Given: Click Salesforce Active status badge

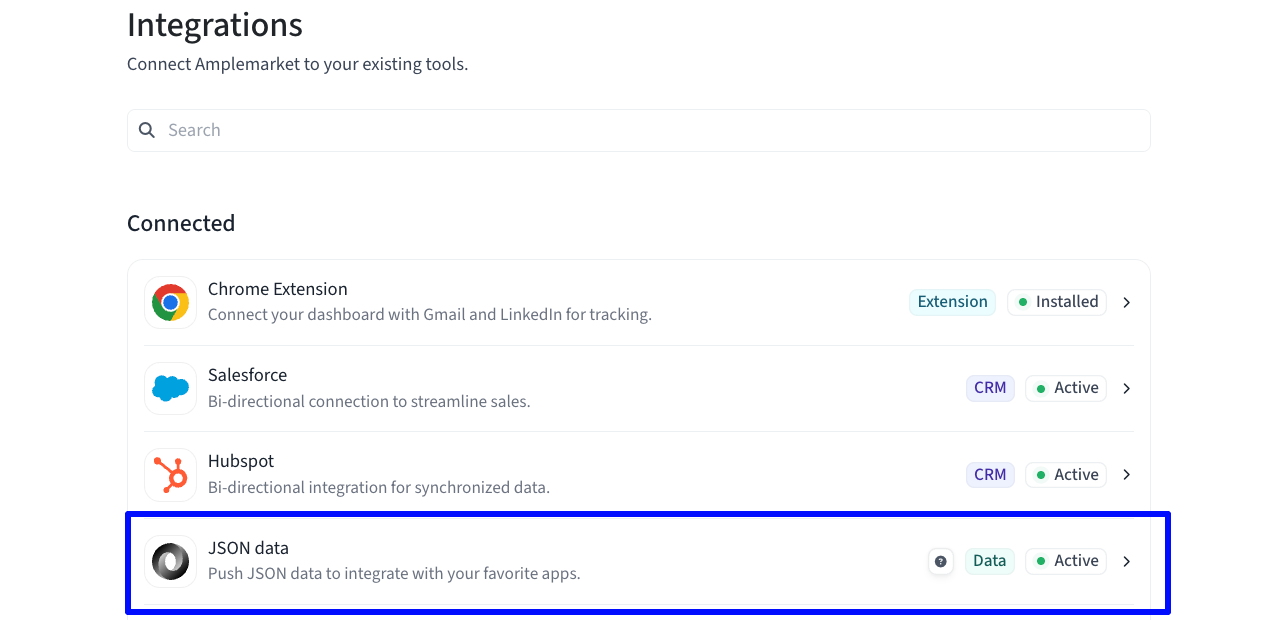Looking at the screenshot, I should (x=1066, y=388).
